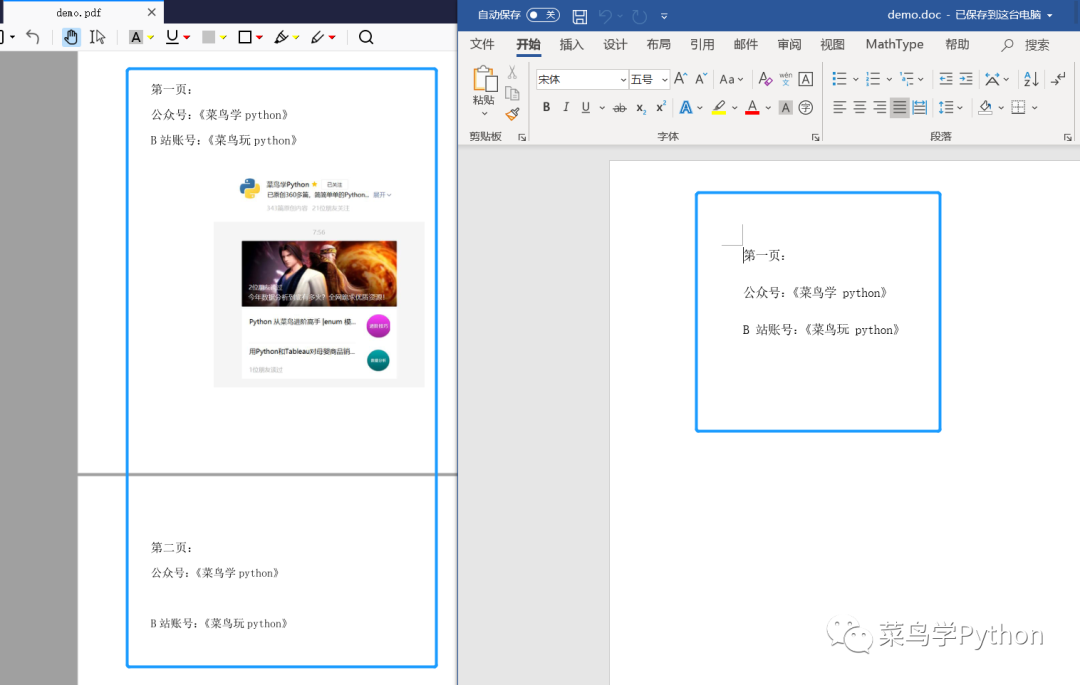Screen dimensions: 1080x685
Task: Toggle Italic formatting
Action: click(566, 107)
